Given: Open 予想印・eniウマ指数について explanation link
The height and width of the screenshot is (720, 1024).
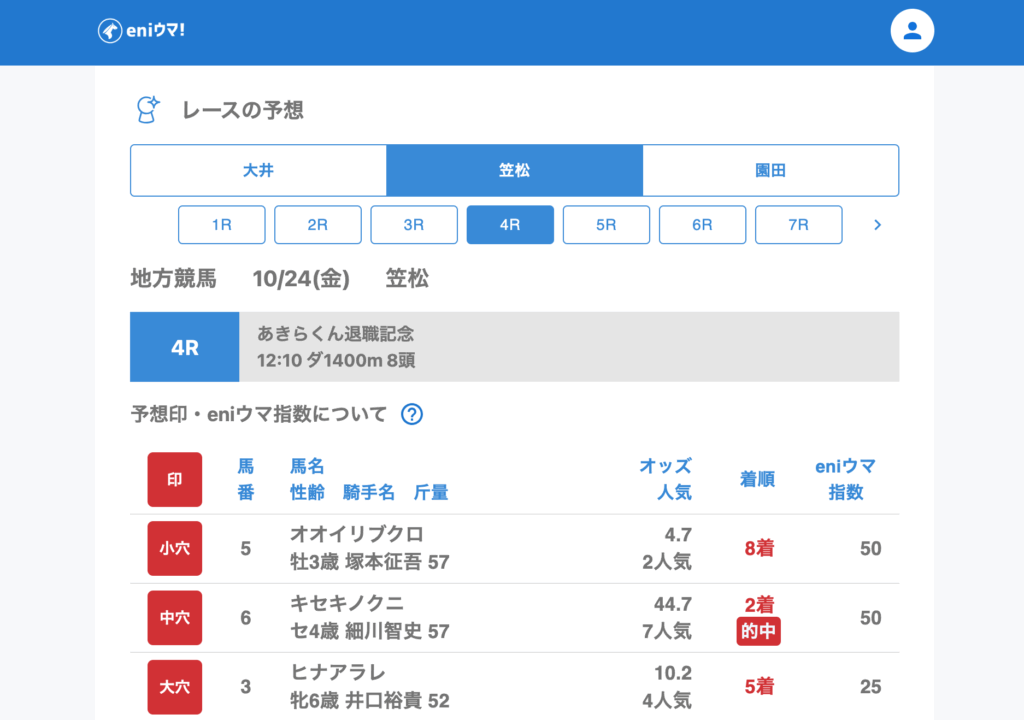Looking at the screenshot, I should pos(258,414).
